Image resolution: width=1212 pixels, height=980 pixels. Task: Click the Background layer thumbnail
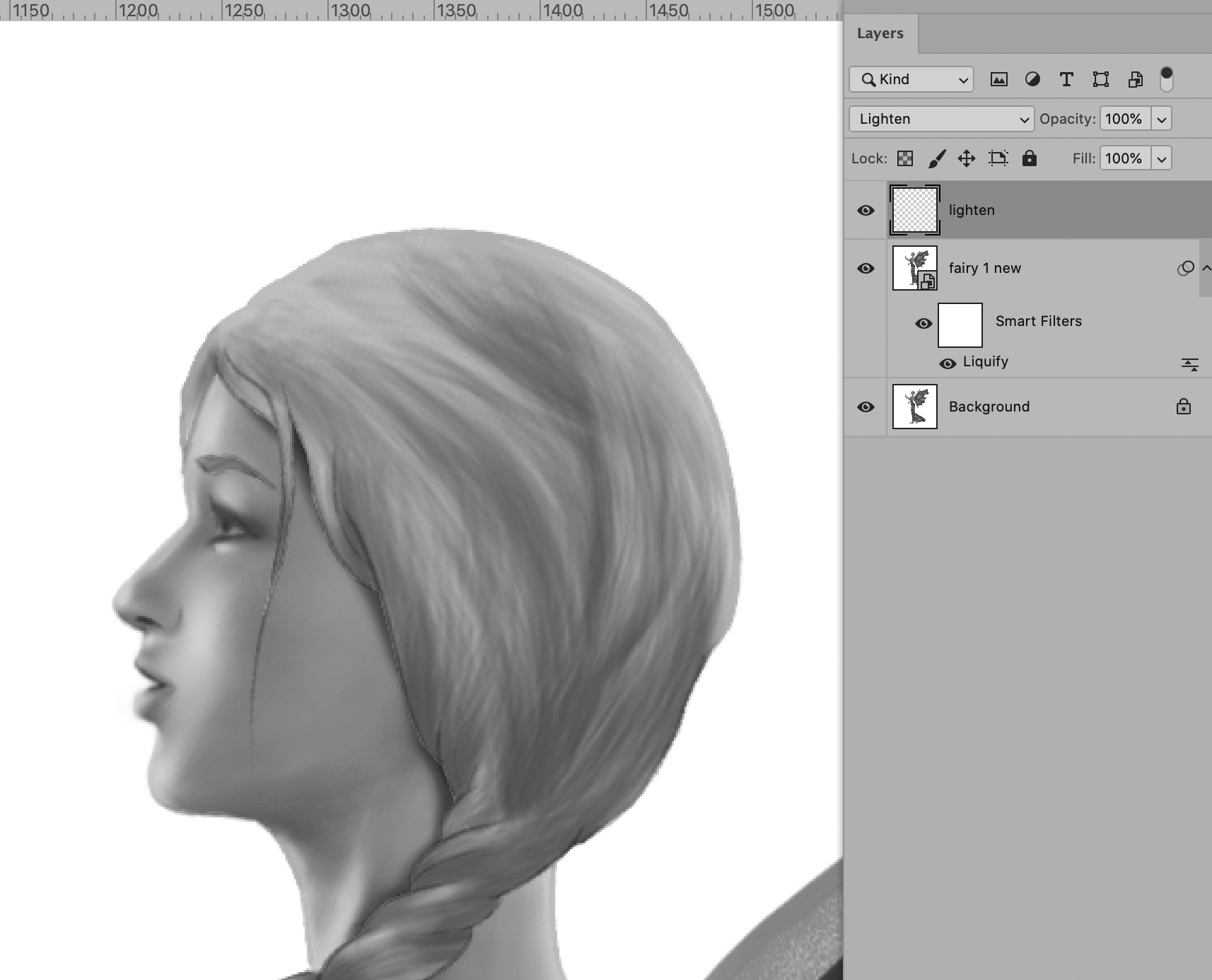tap(914, 407)
